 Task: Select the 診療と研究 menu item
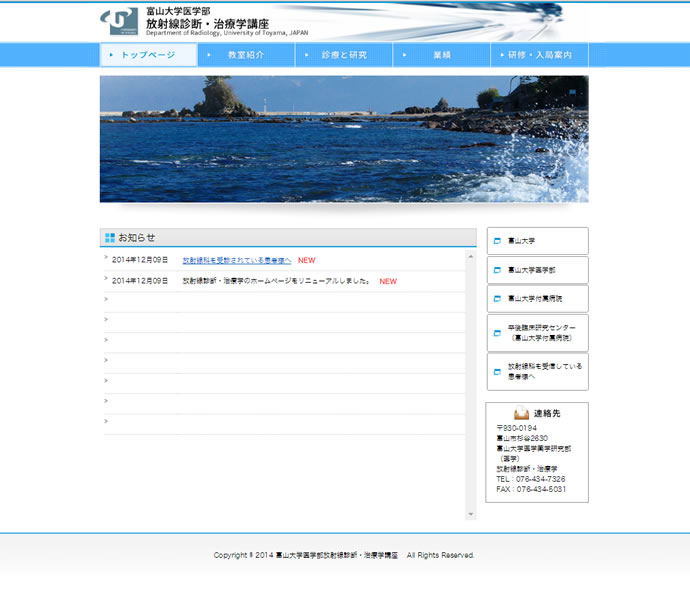[344, 55]
